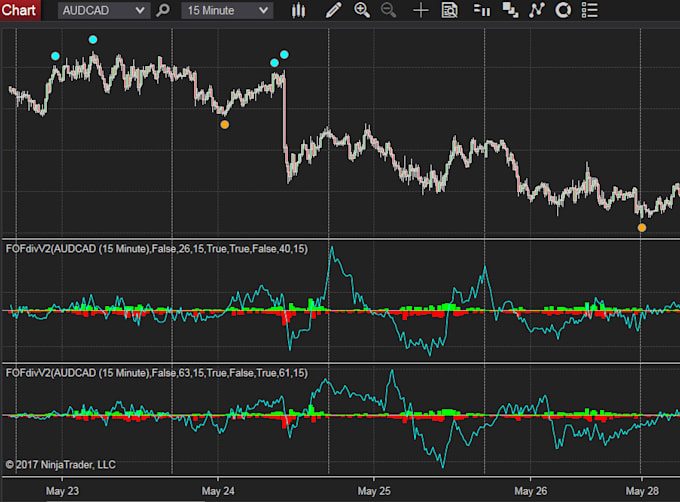Click the red Chart tab label

pos(20,11)
